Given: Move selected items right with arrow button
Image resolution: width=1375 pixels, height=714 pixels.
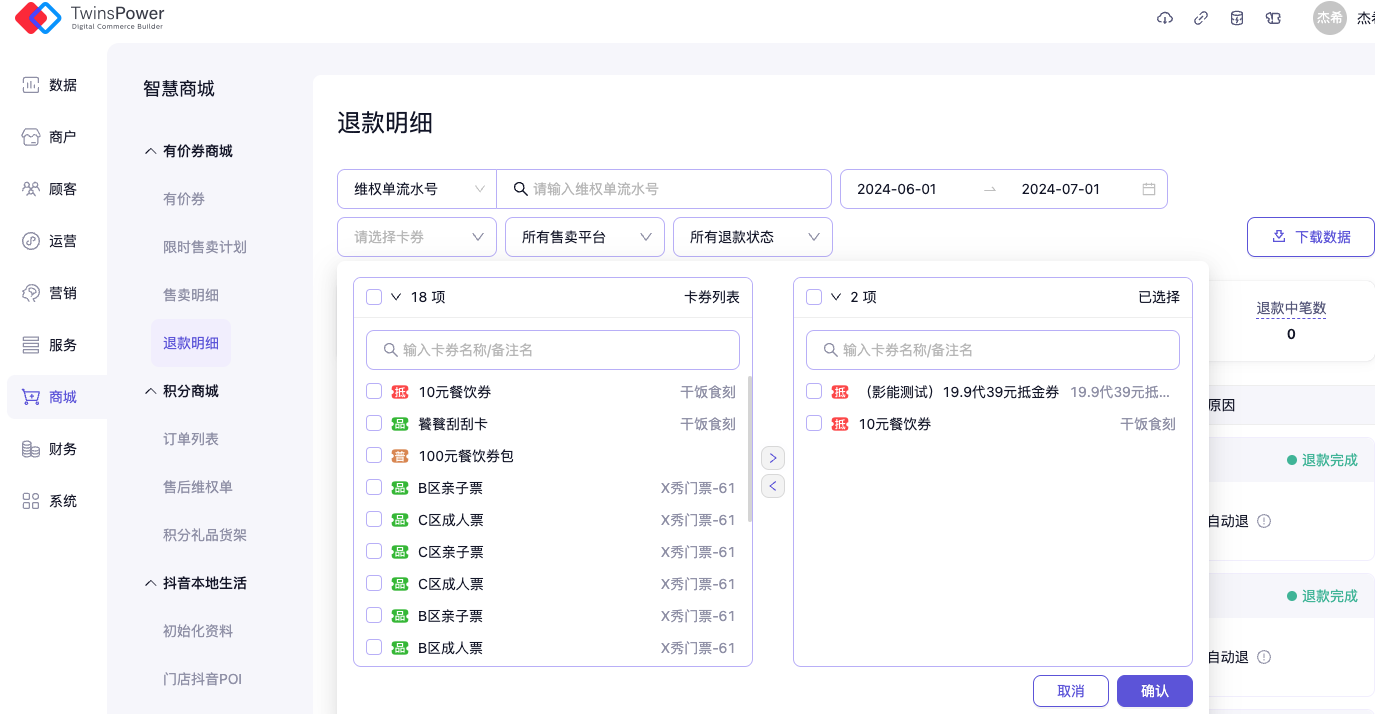Looking at the screenshot, I should point(773,458).
